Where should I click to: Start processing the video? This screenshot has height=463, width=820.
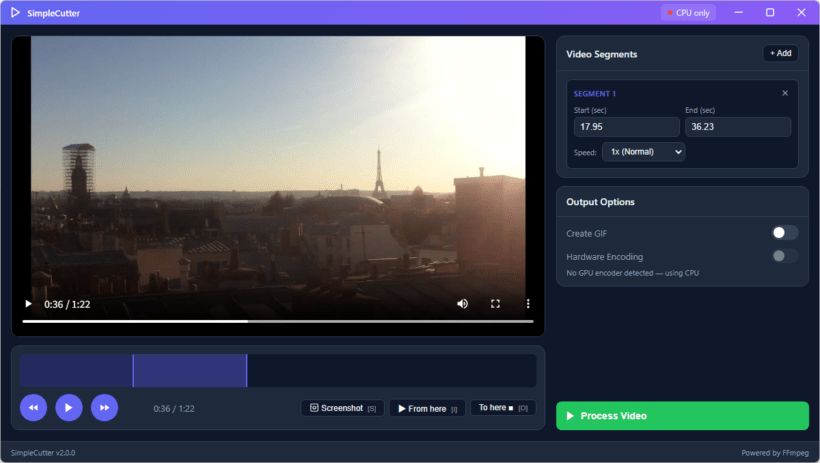click(682, 416)
